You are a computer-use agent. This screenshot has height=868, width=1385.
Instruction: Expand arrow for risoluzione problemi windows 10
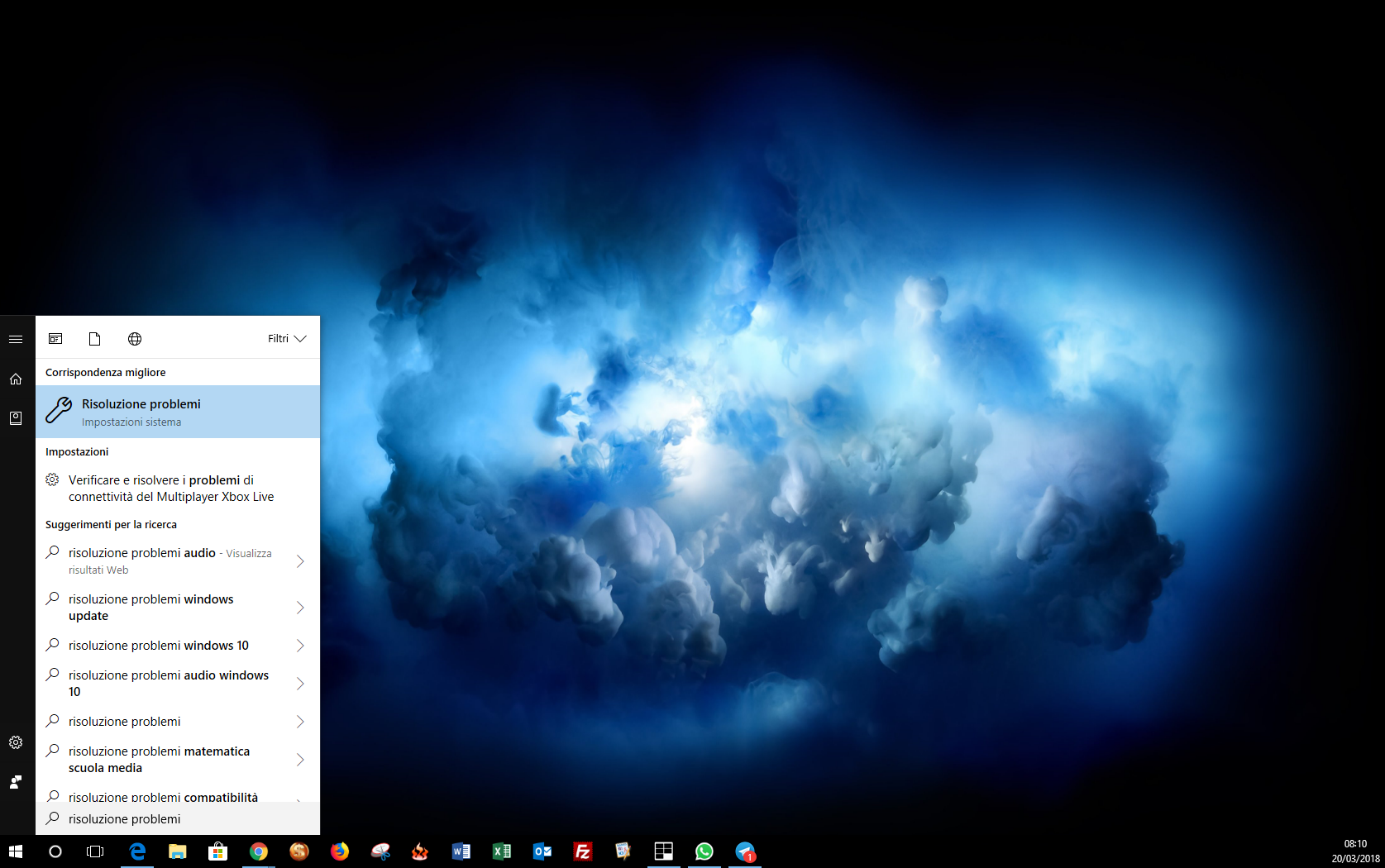coord(300,646)
